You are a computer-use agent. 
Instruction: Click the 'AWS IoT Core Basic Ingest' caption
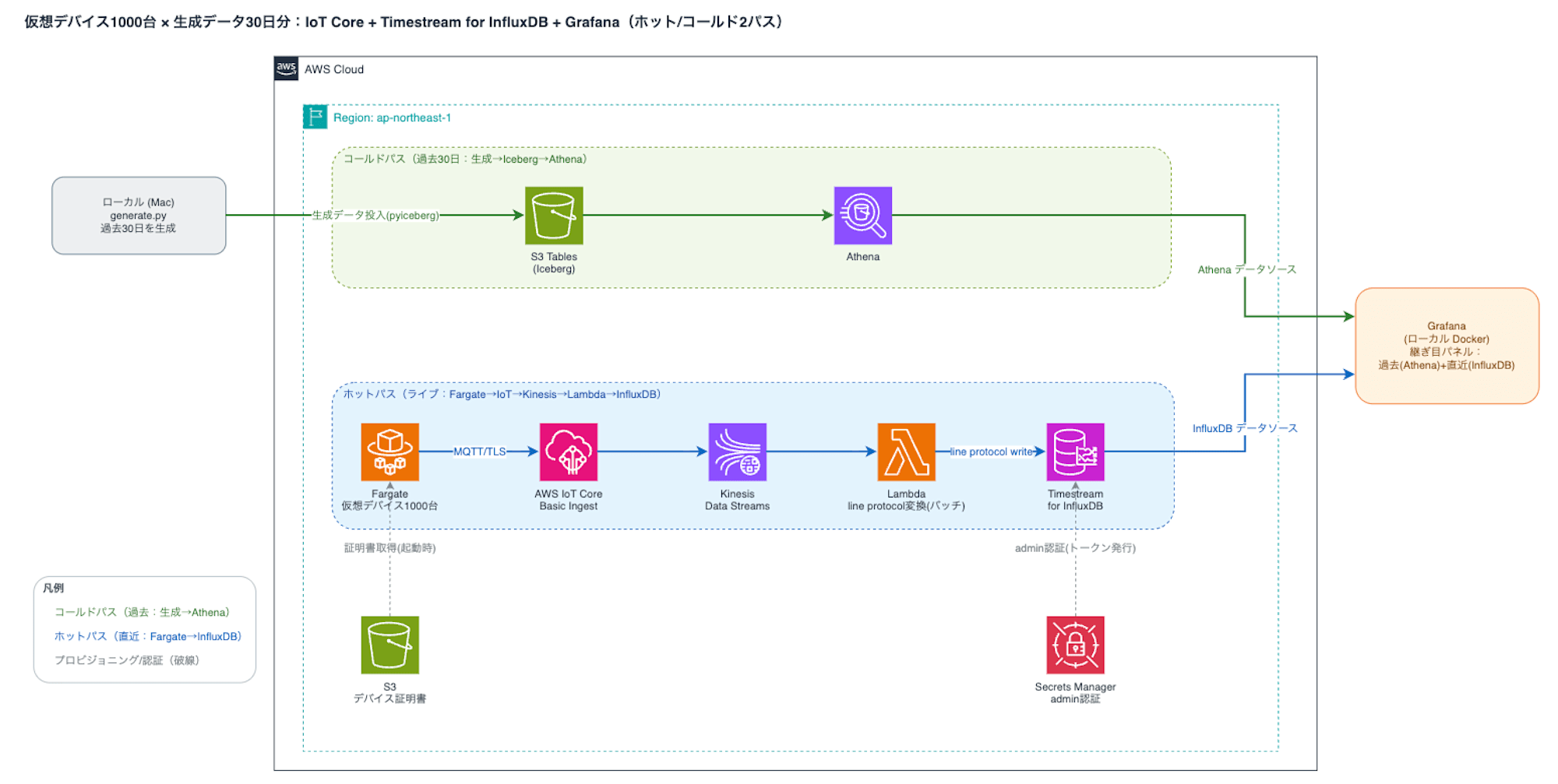click(x=569, y=500)
